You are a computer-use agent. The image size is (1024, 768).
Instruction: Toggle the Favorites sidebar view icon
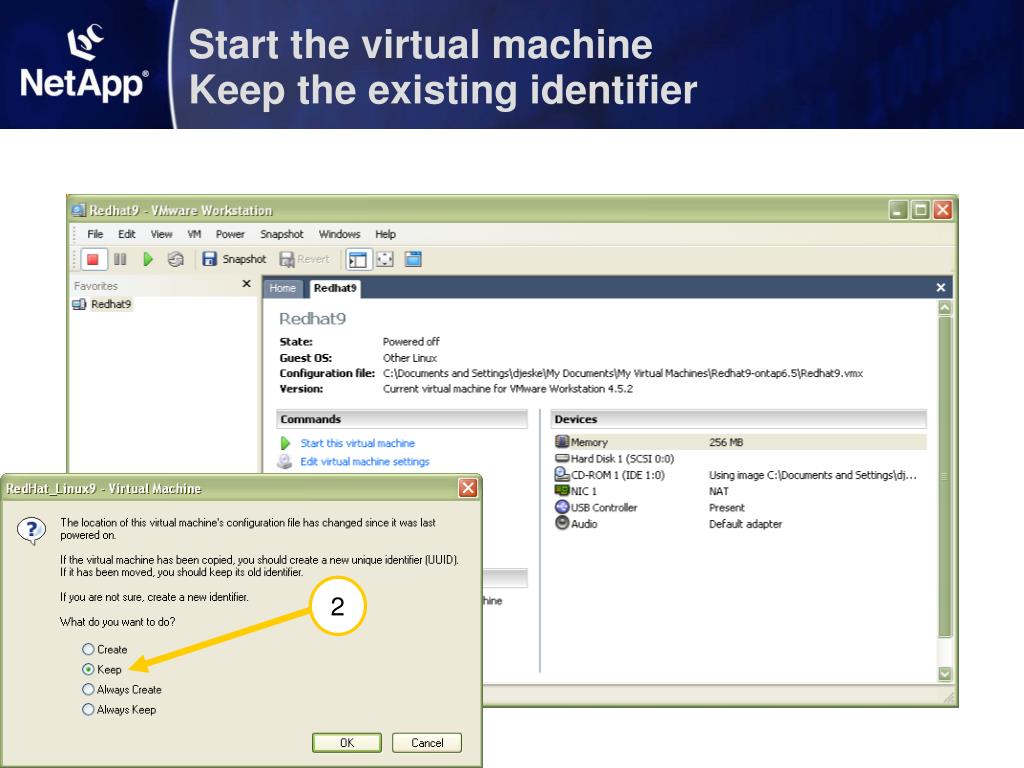click(358, 259)
